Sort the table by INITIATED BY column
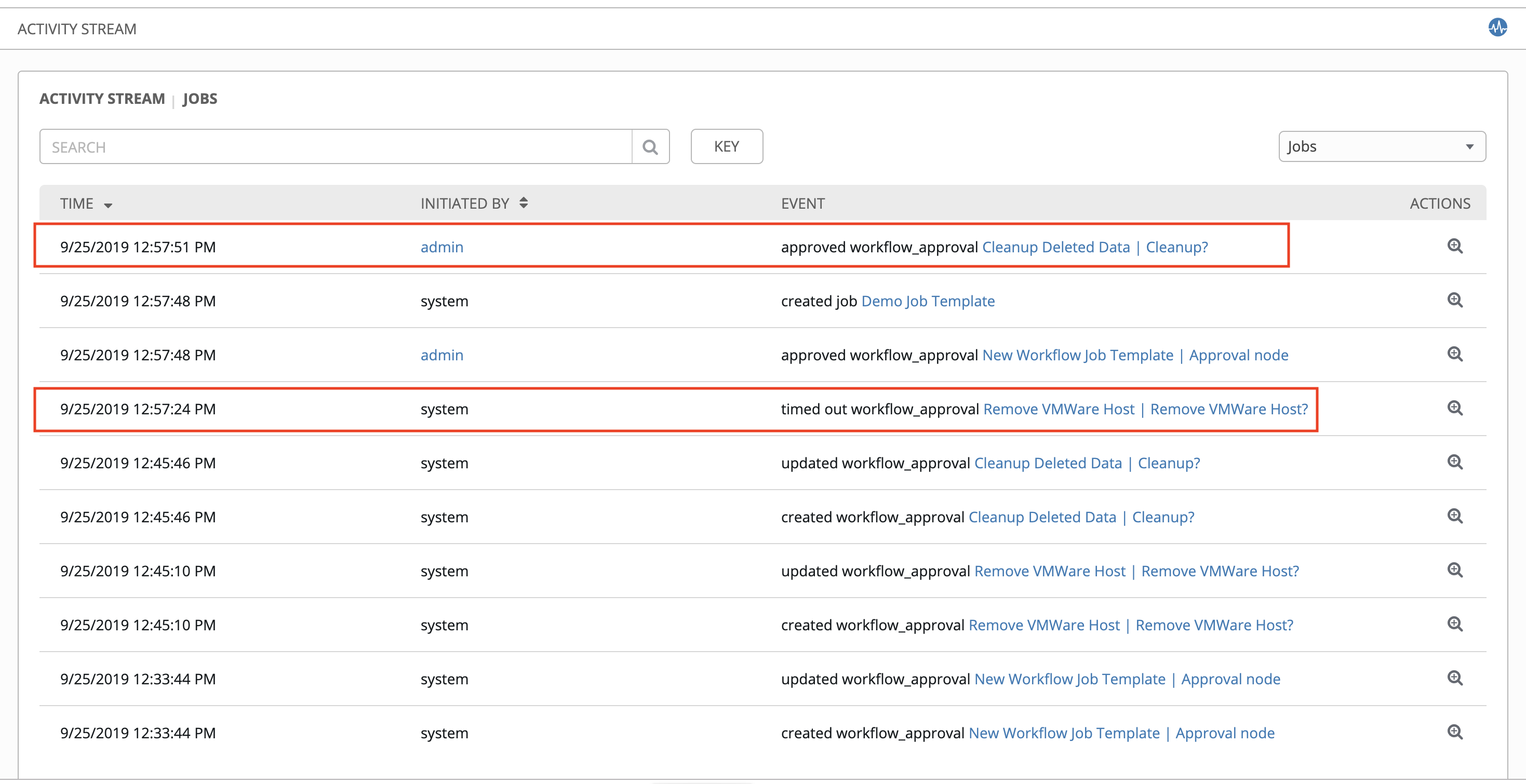Image resolution: width=1526 pixels, height=784 pixels. pyautogui.click(x=474, y=204)
